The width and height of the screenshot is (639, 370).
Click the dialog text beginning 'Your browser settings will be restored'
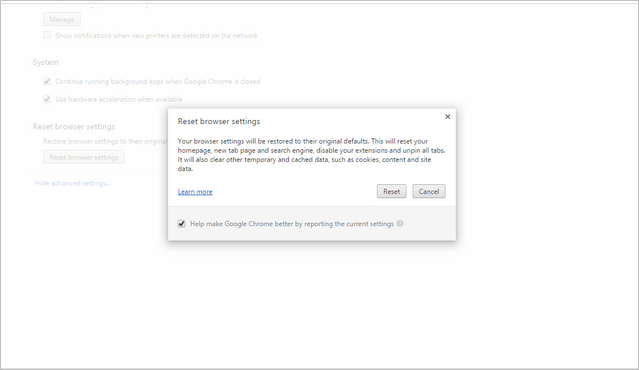pyautogui.click(x=311, y=155)
